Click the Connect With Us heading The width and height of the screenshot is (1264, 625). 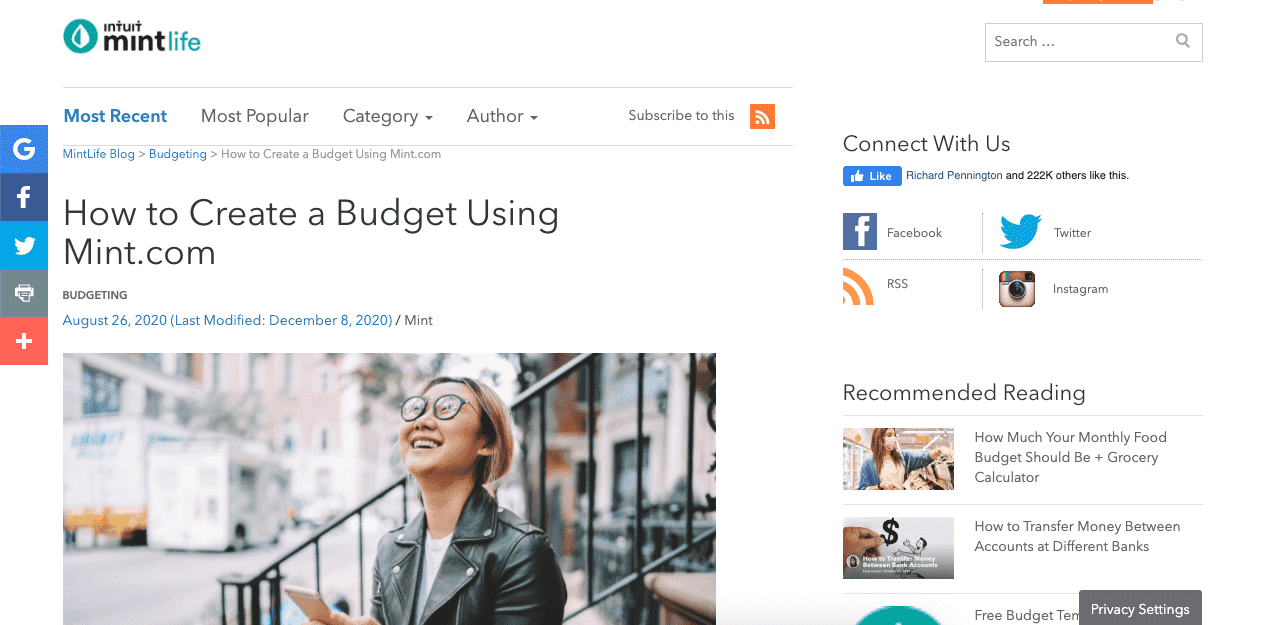coord(927,143)
